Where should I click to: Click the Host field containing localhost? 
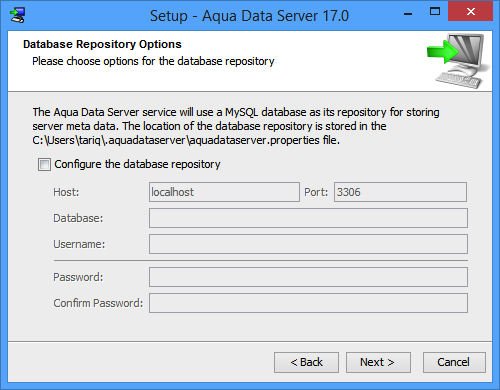224,192
